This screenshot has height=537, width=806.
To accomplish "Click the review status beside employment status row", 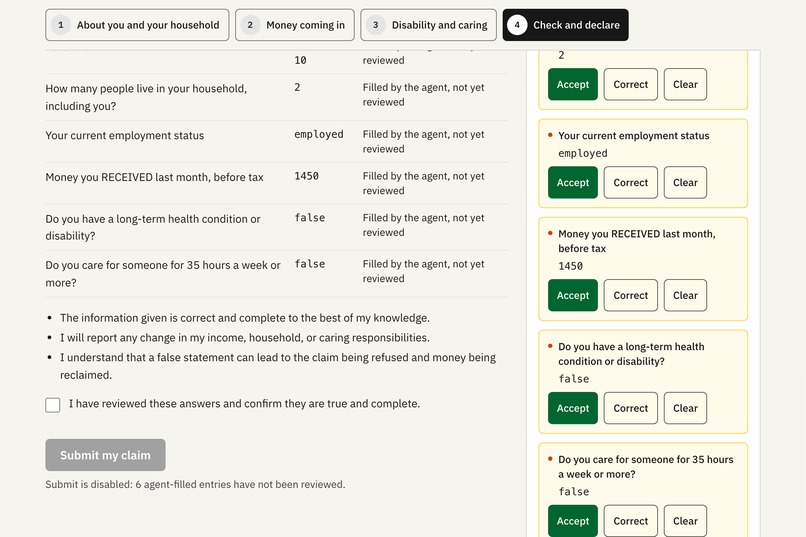I will click(x=424, y=141).
